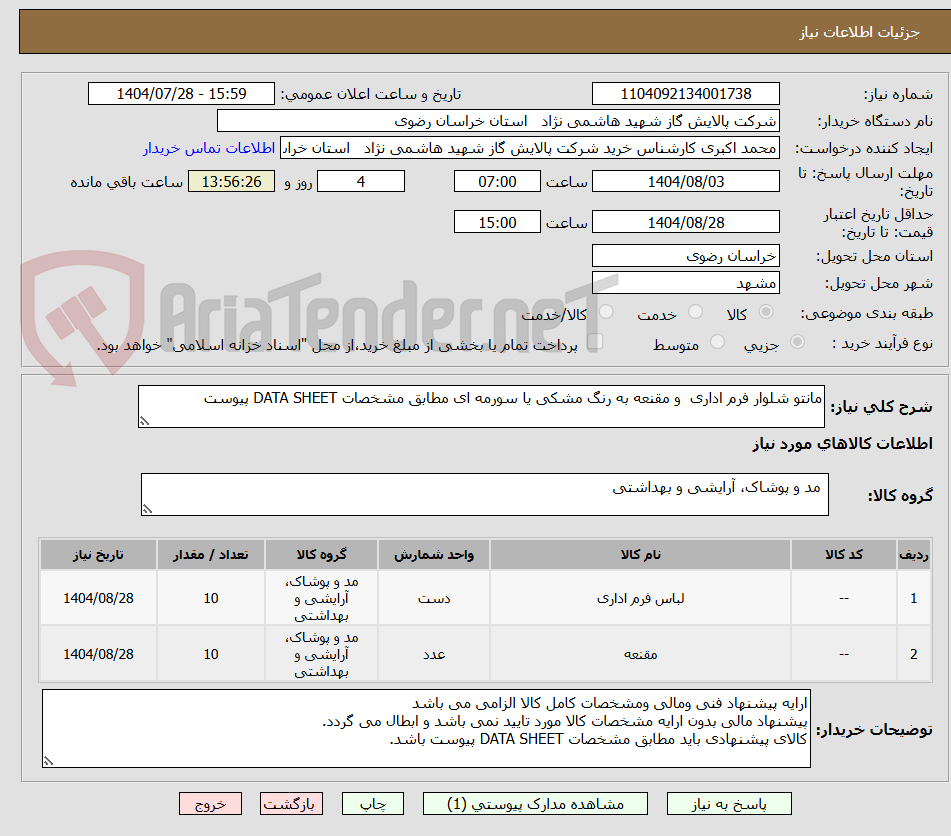Click the arrow icon in شرح کلی نیاز textarea
Screen dimensions: 951x836
pos(148,418)
